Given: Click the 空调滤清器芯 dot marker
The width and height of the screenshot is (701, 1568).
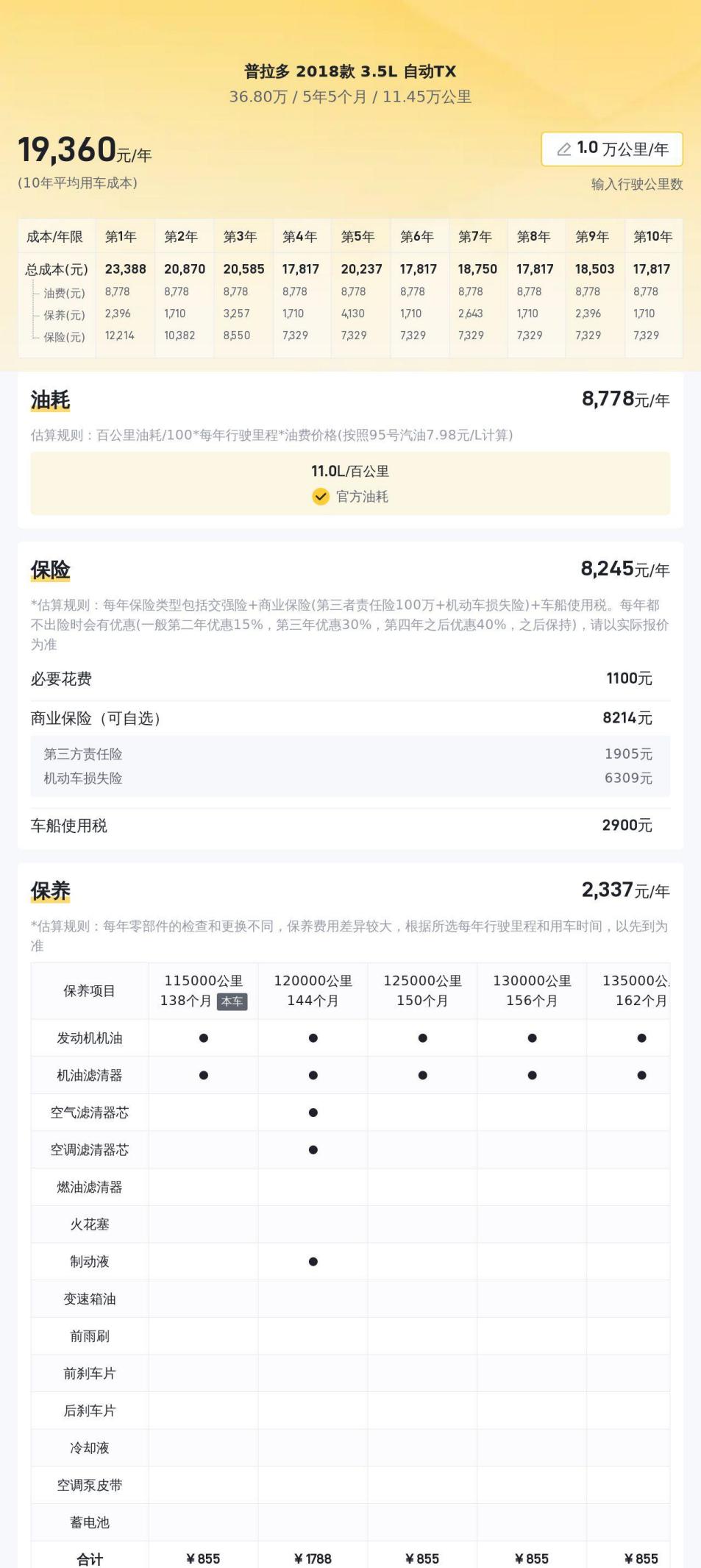Looking at the screenshot, I should 313,1150.
